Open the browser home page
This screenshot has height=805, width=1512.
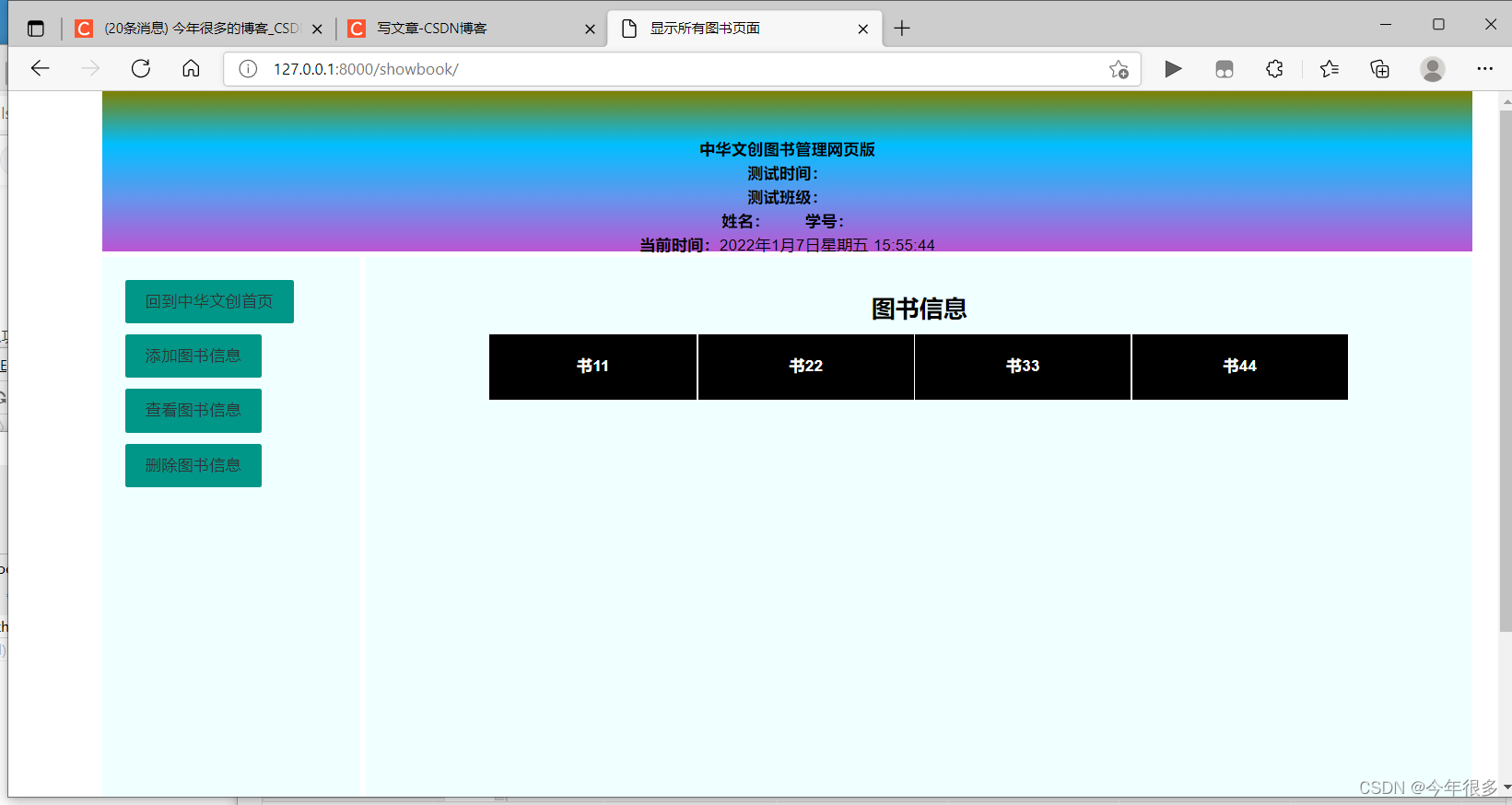coord(191,69)
